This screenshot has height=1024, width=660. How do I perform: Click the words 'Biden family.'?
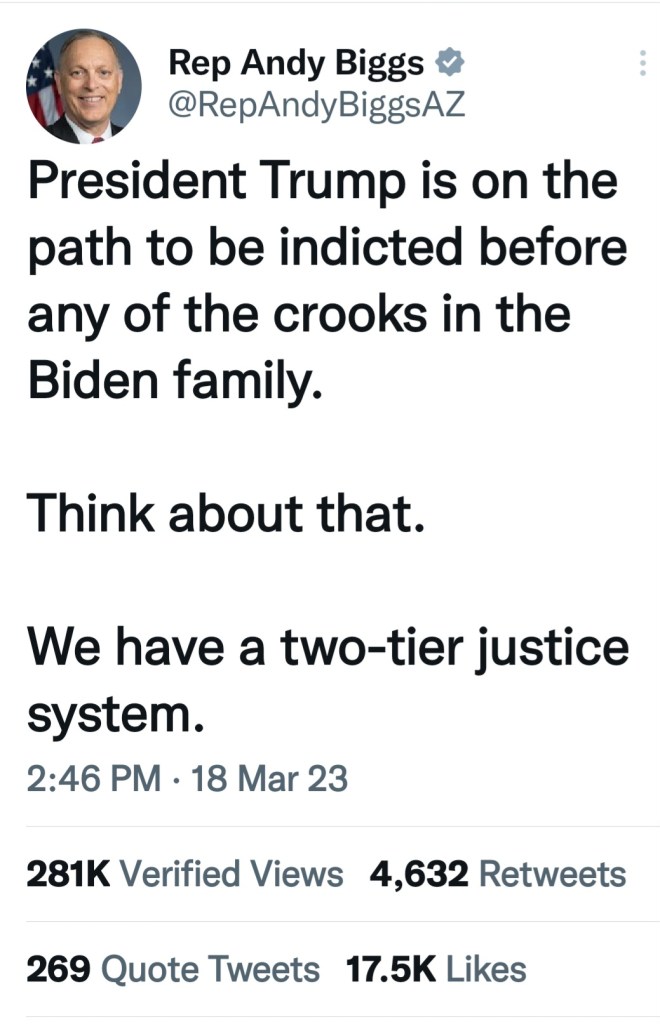click(175, 382)
